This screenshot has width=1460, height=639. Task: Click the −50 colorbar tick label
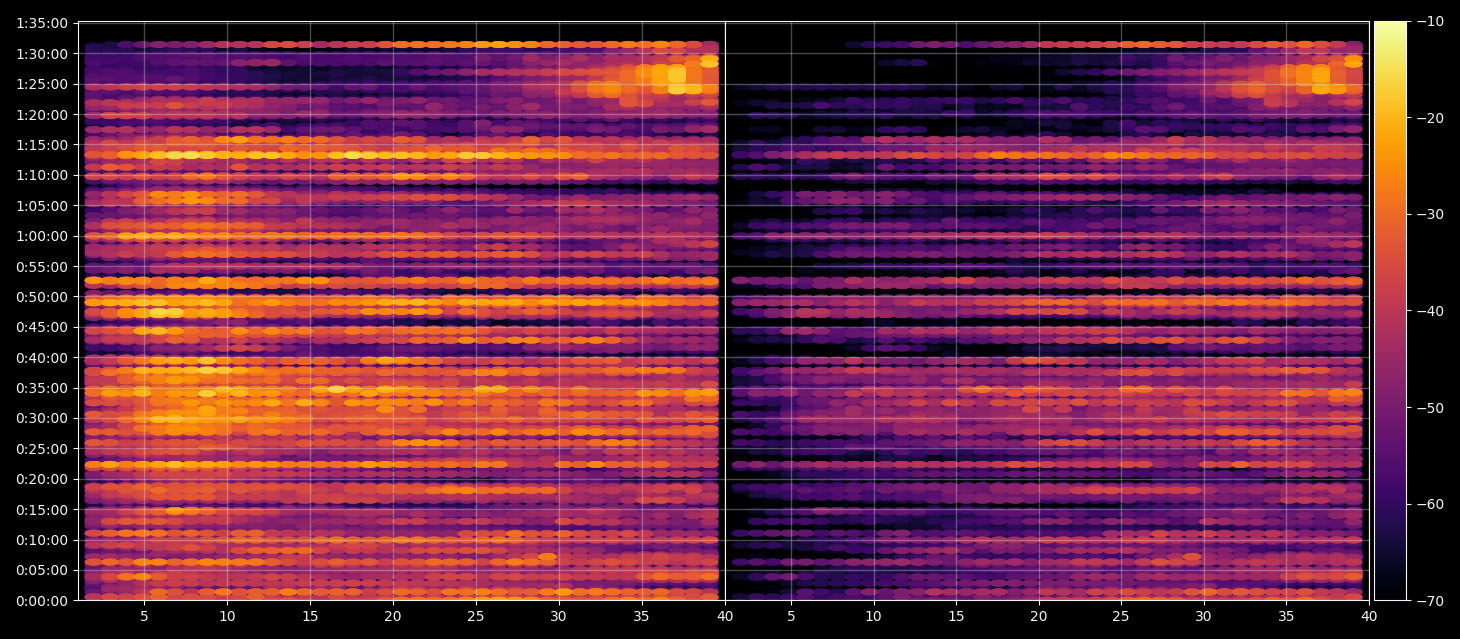(x=1428, y=407)
